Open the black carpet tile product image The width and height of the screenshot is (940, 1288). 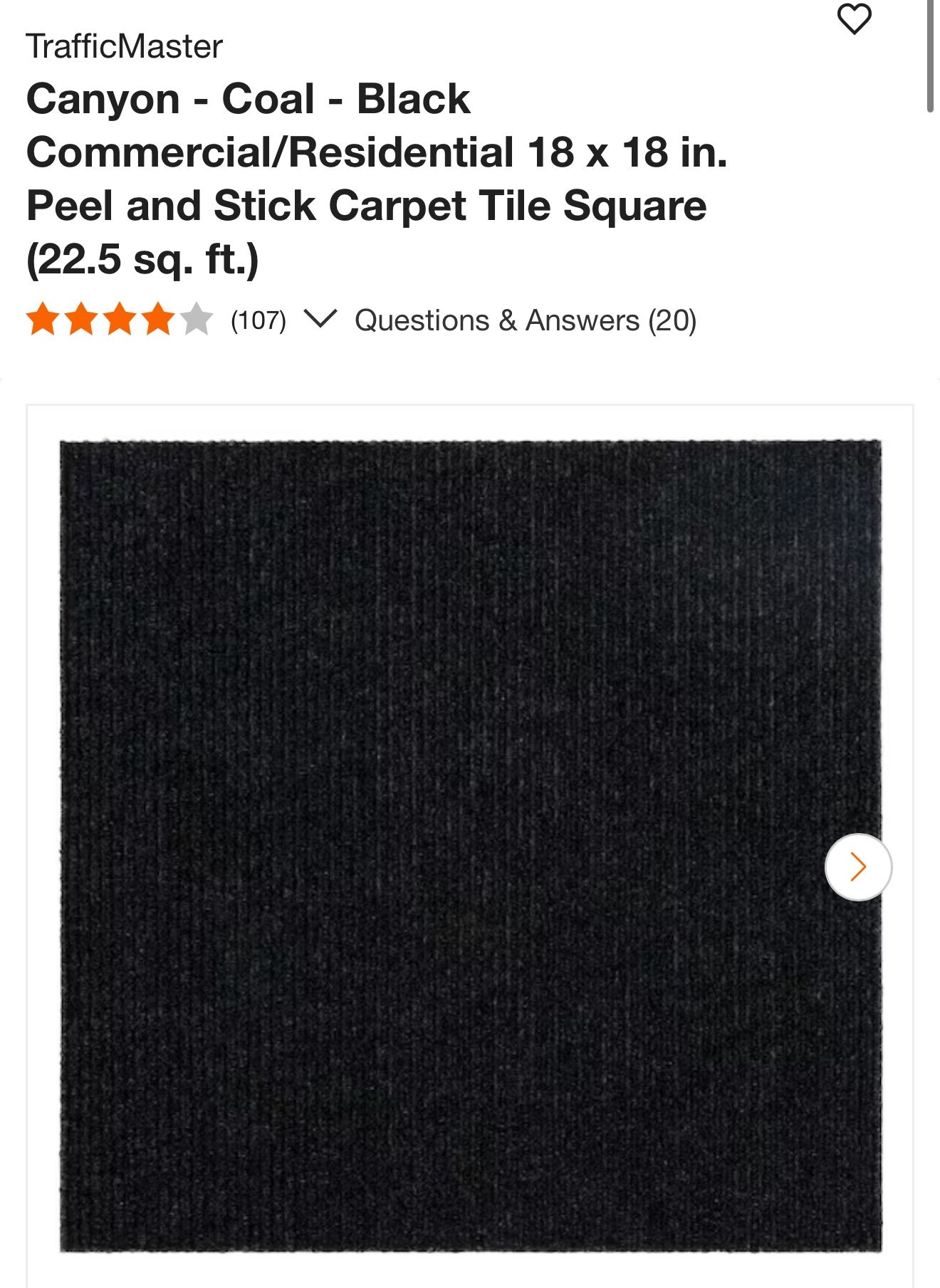[x=471, y=846]
